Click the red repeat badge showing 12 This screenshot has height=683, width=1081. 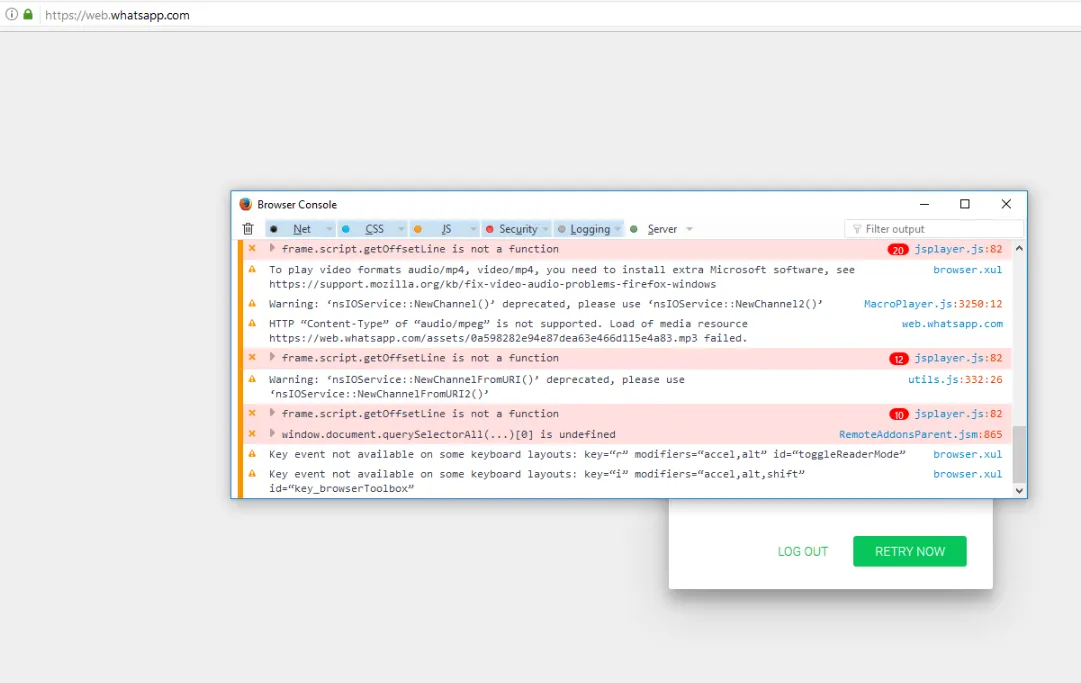click(x=898, y=358)
